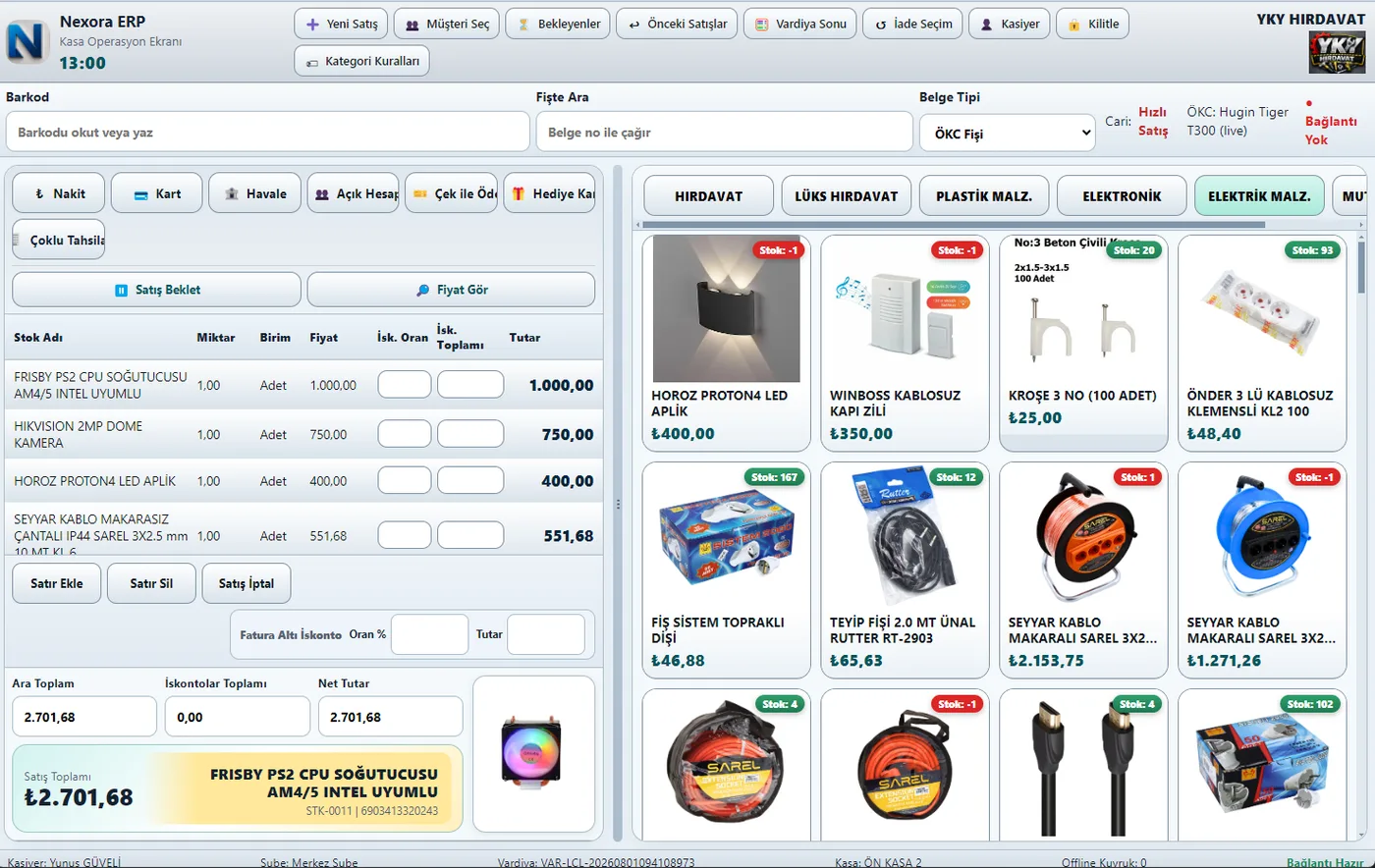Click the Net Tutar value field
The image size is (1375, 868).
pyautogui.click(x=391, y=717)
